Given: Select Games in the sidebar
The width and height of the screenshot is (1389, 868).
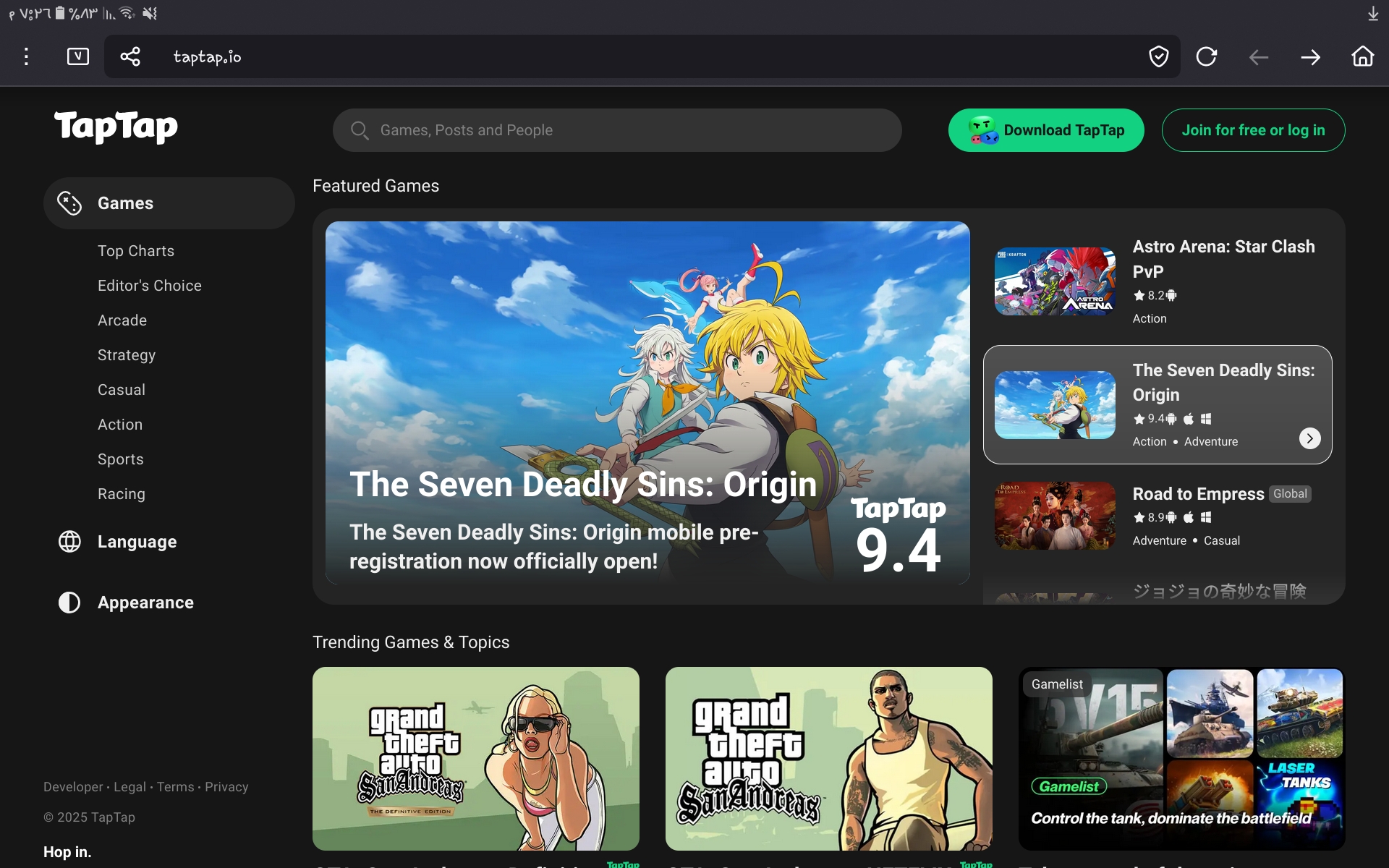Looking at the screenshot, I should point(169,203).
